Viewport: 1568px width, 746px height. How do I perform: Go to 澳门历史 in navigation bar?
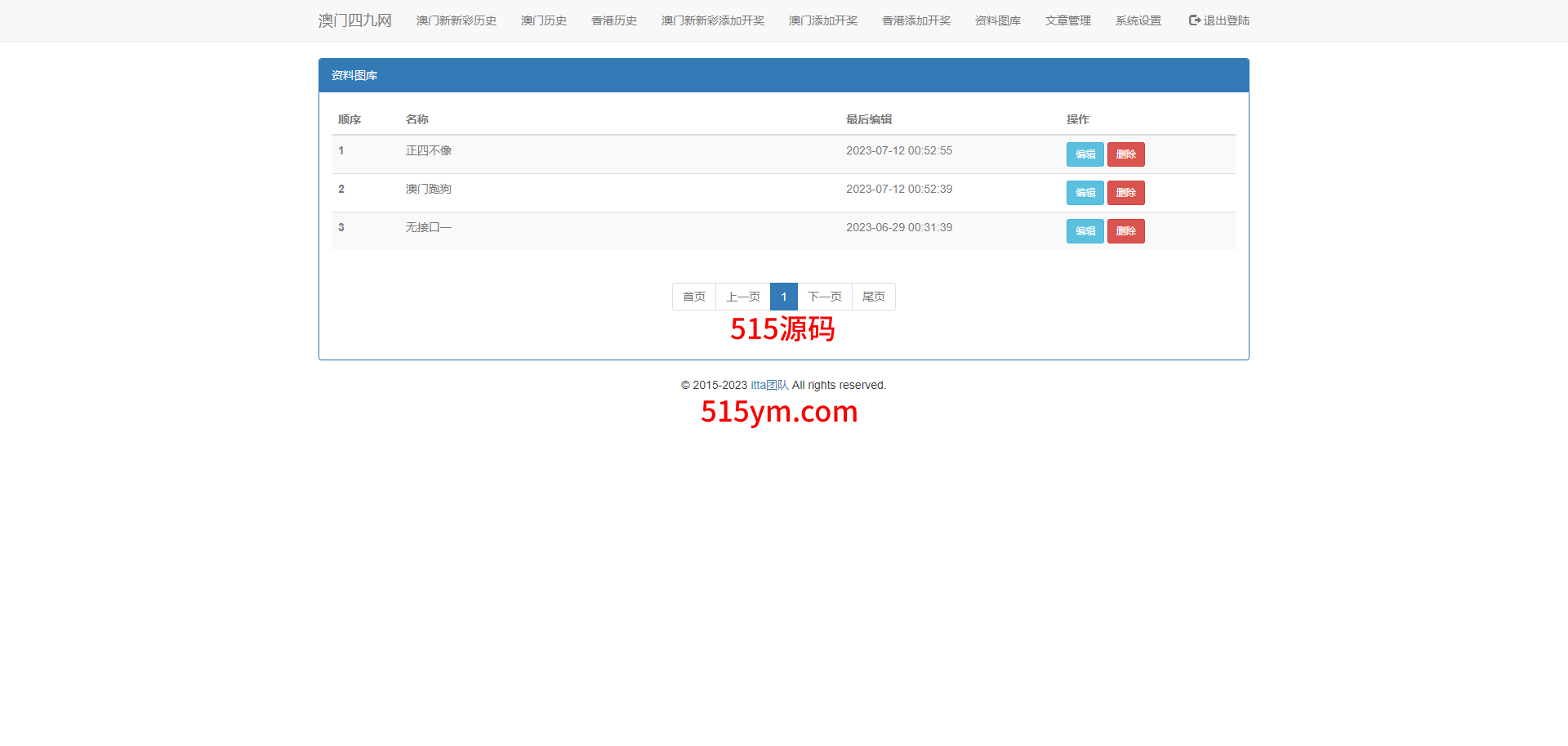tap(543, 20)
